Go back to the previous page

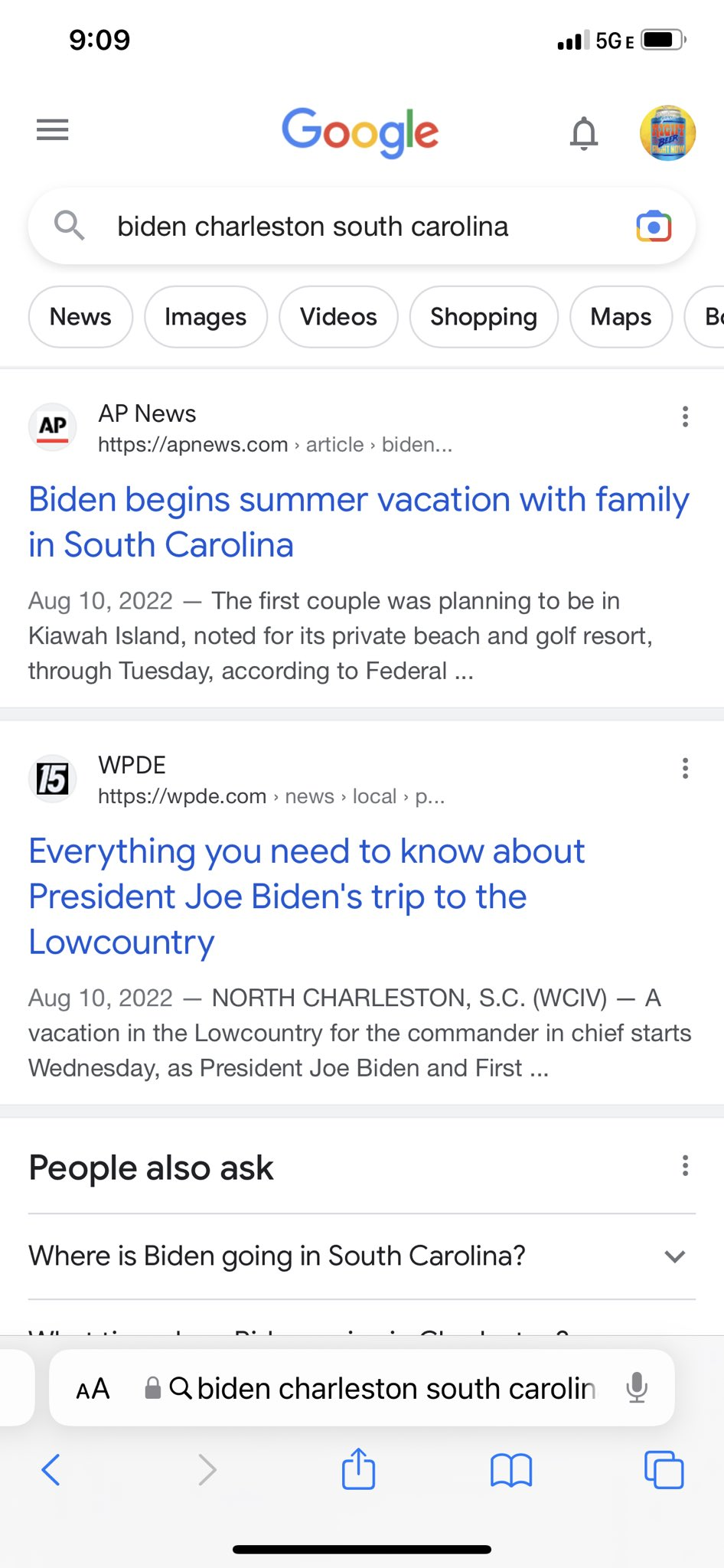(x=51, y=1470)
